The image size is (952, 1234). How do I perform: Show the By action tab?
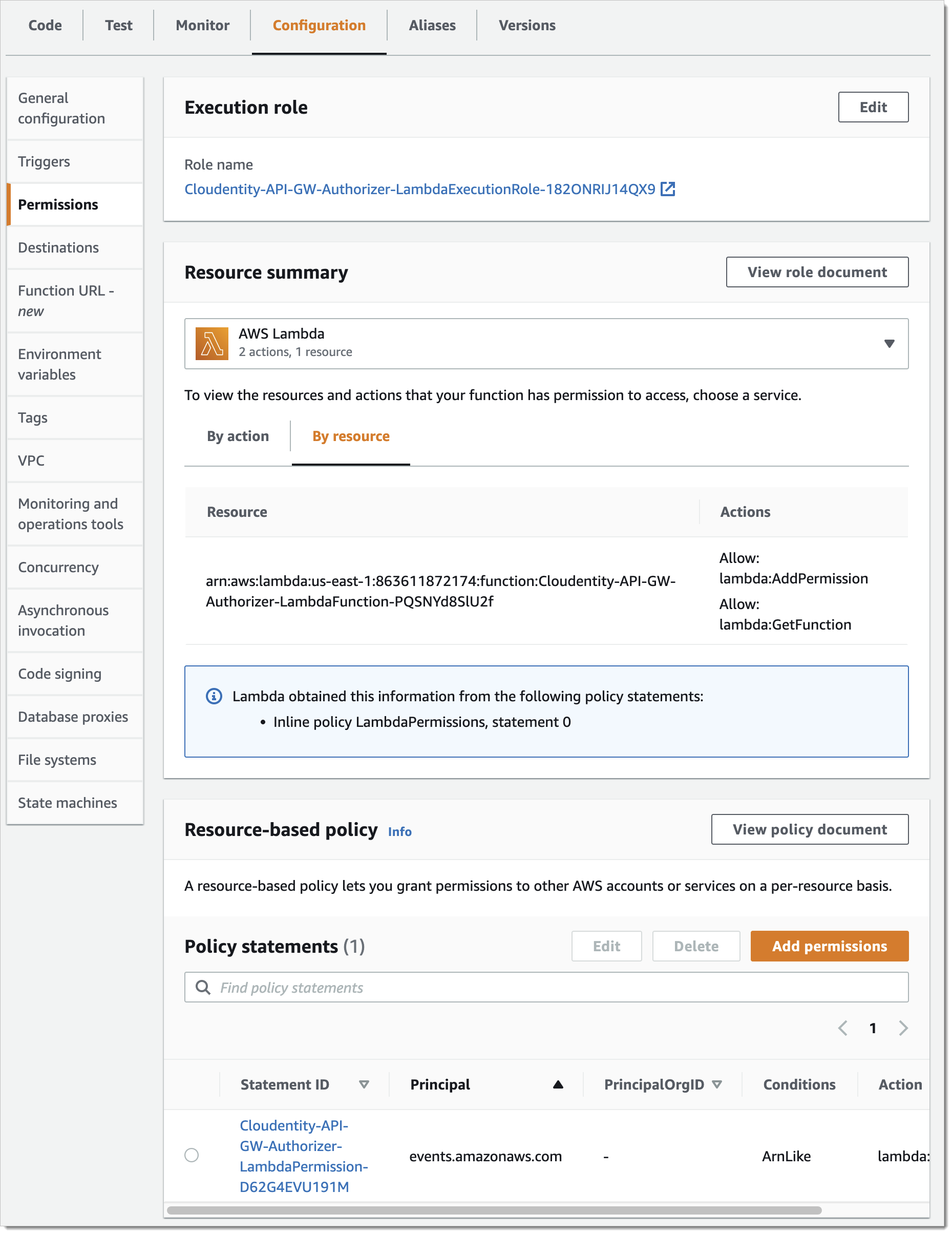pyautogui.click(x=238, y=436)
